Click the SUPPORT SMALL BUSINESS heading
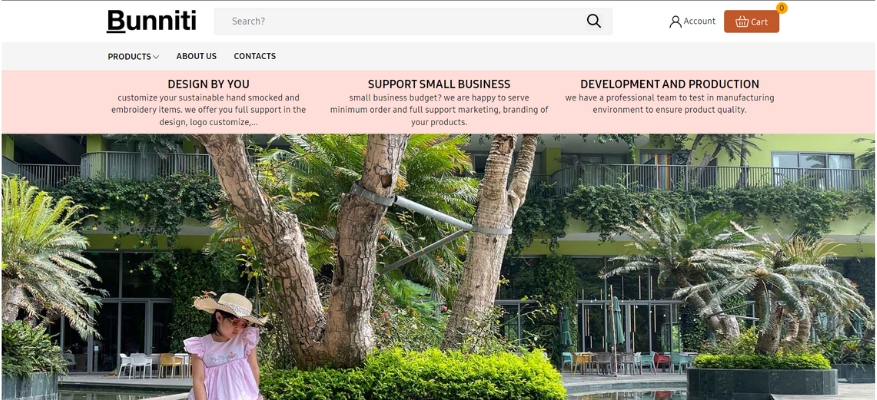This screenshot has height=400, width=877. (439, 84)
